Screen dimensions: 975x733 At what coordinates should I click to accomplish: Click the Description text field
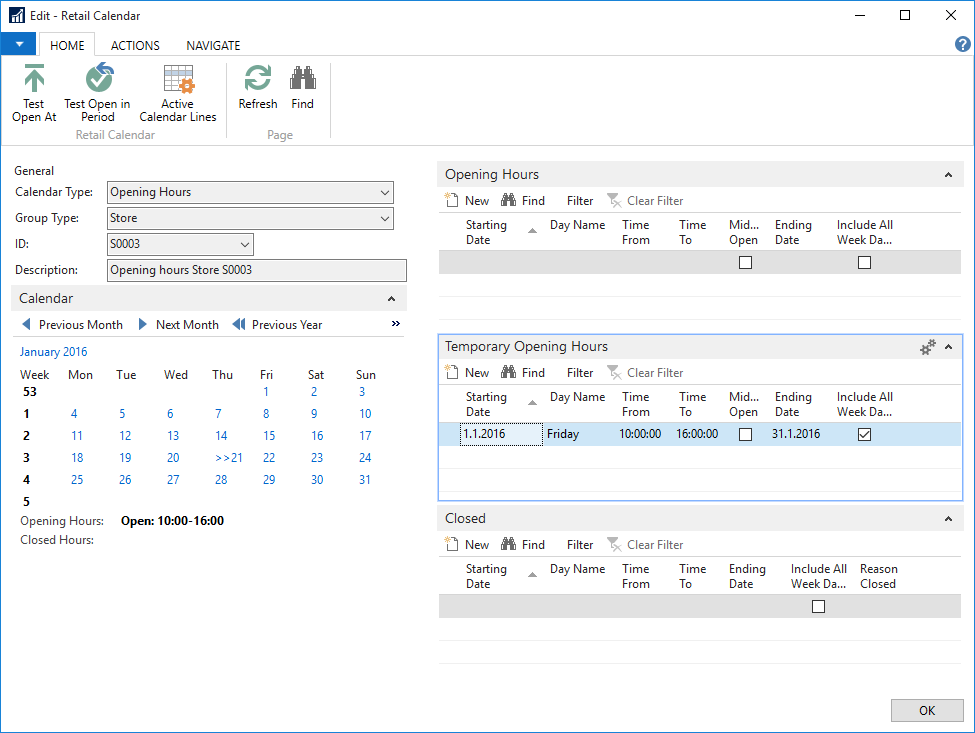[x=256, y=270]
